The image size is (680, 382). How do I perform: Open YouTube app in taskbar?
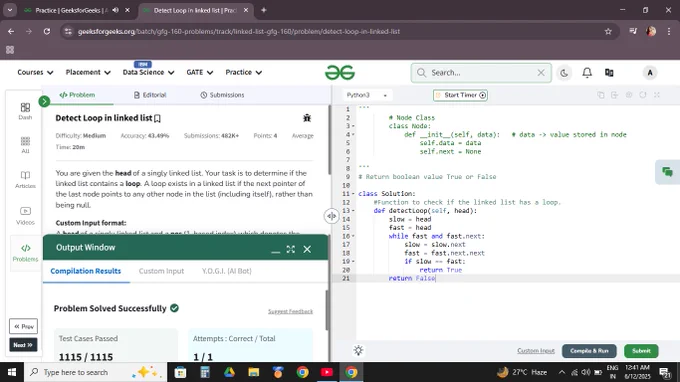point(327,372)
